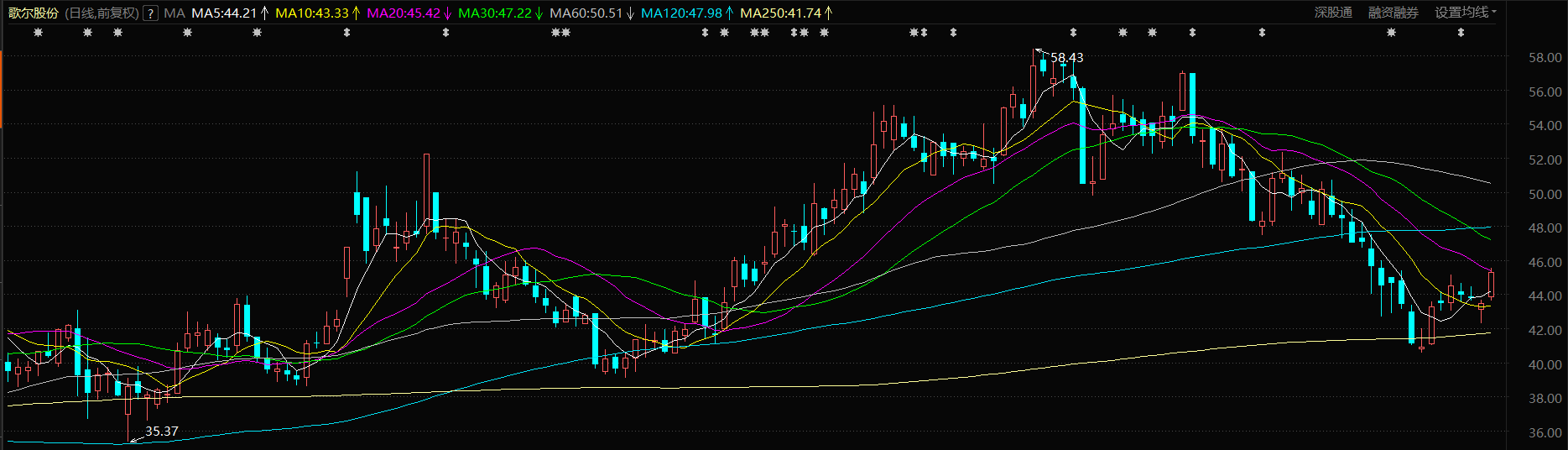The width and height of the screenshot is (1568, 450).
Task: Click the rightmost diamond event marker
Action: pyautogui.click(x=1461, y=33)
